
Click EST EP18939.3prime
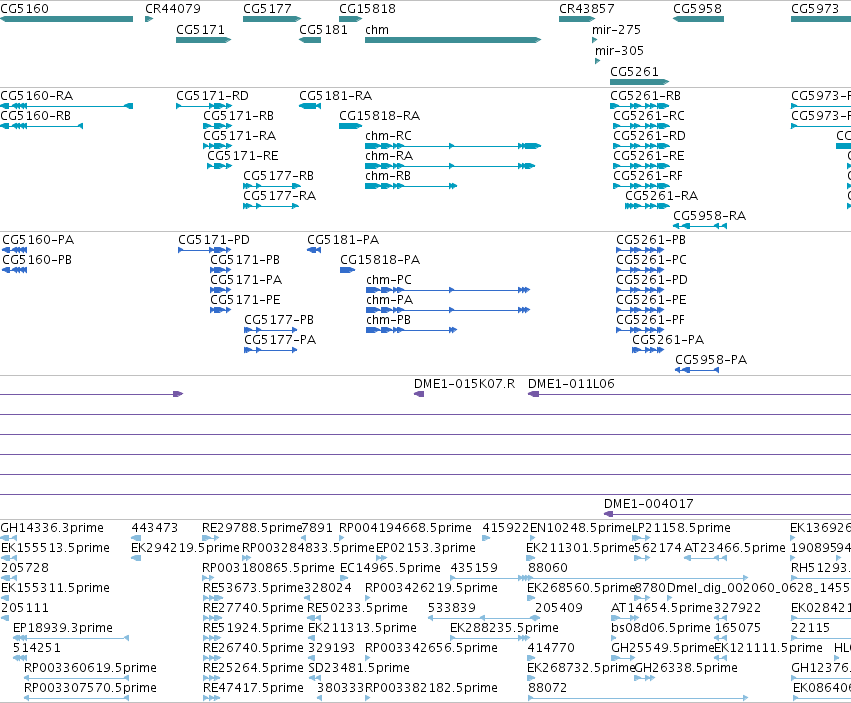click(63, 628)
